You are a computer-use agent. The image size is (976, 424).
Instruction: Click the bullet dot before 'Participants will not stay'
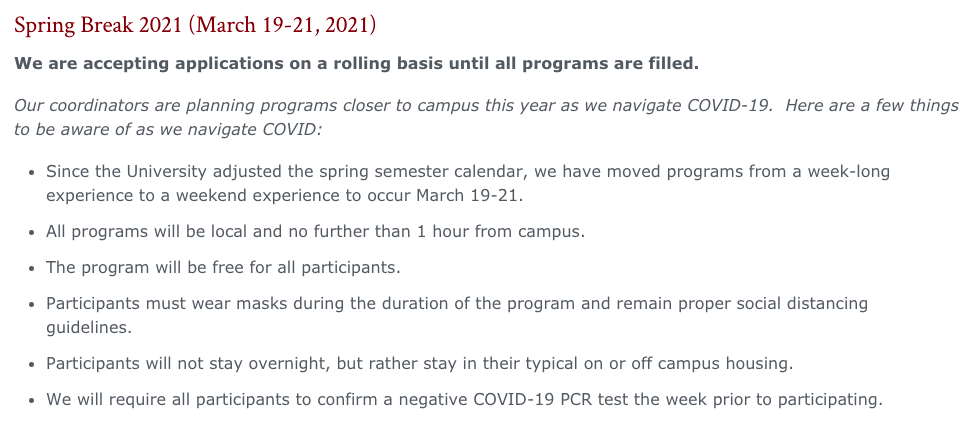click(32, 365)
